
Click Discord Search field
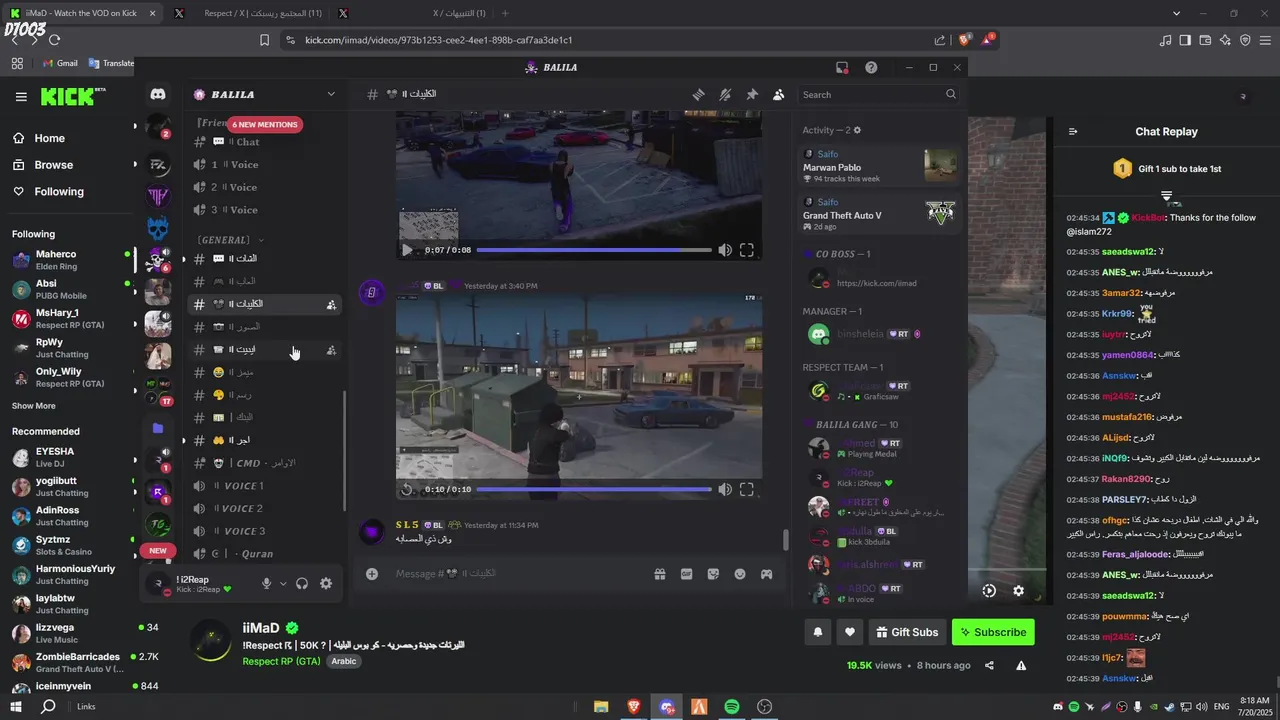(879, 94)
